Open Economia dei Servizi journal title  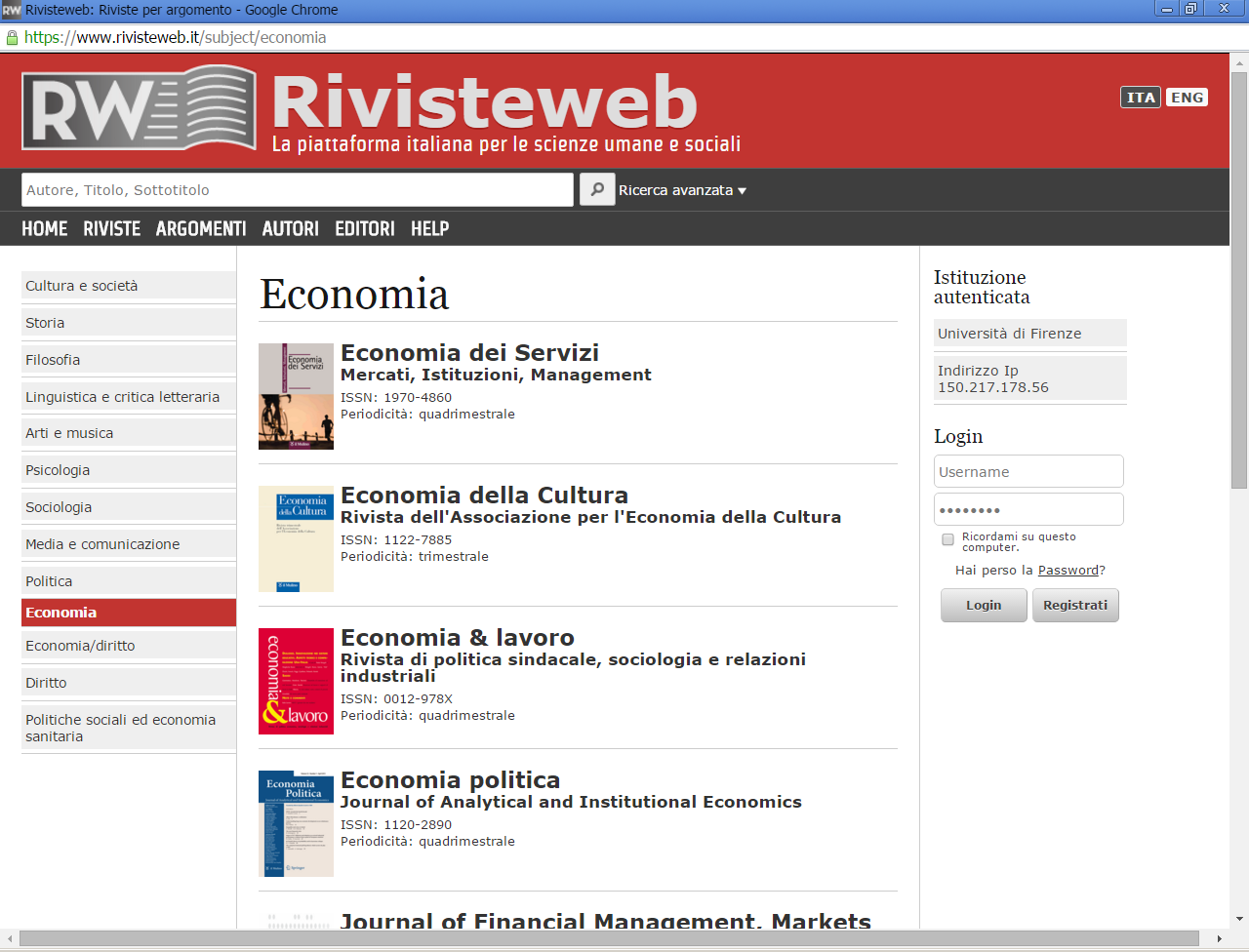(469, 353)
